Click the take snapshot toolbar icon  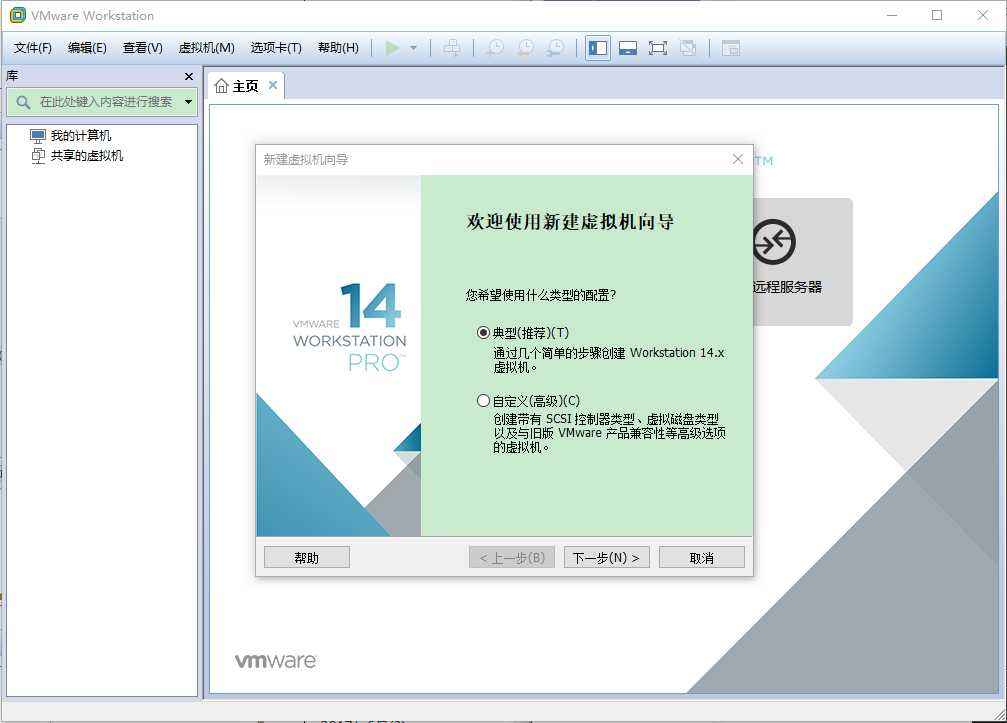pyautogui.click(x=495, y=48)
